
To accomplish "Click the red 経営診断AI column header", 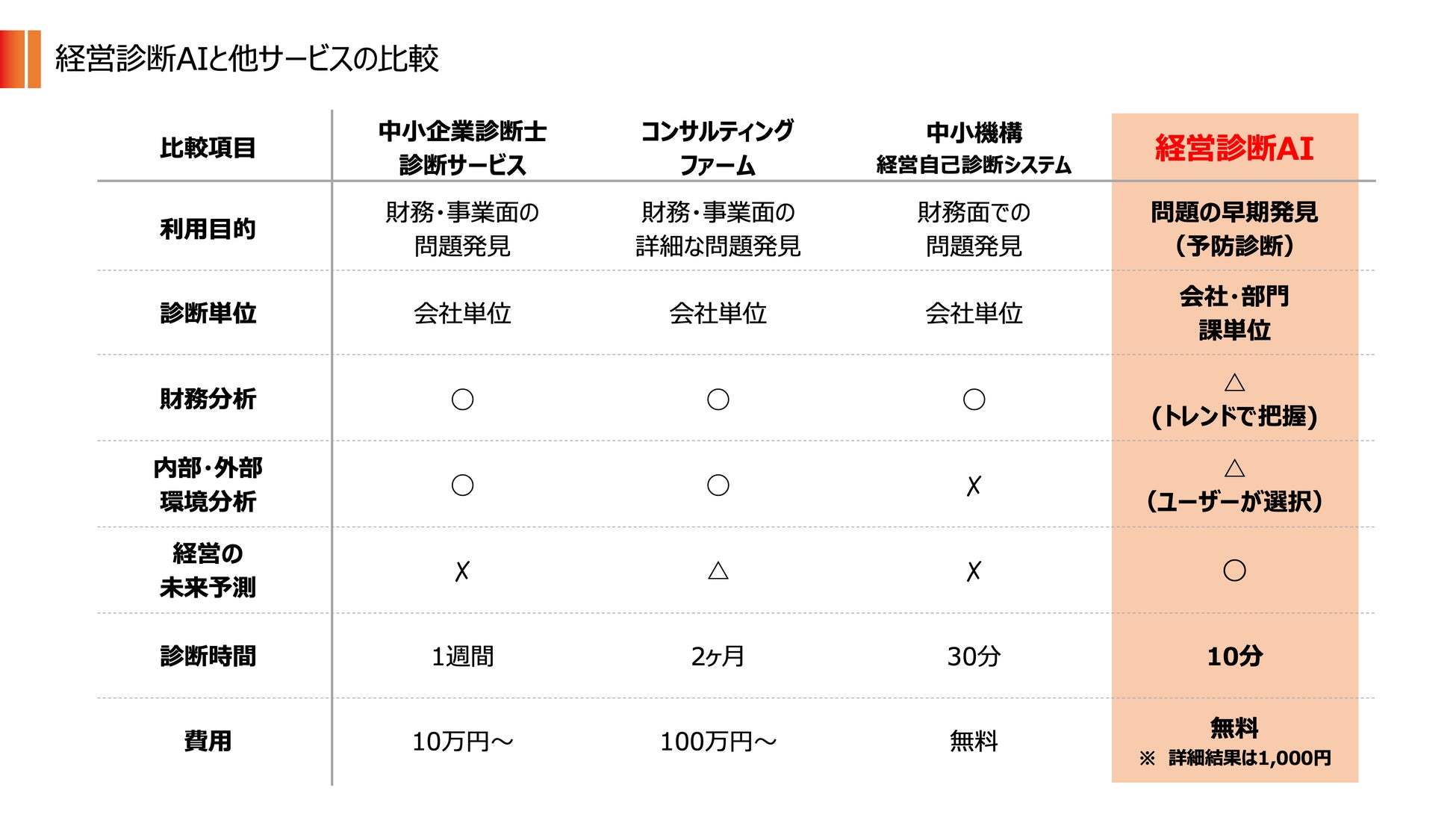I will coord(1234,148).
